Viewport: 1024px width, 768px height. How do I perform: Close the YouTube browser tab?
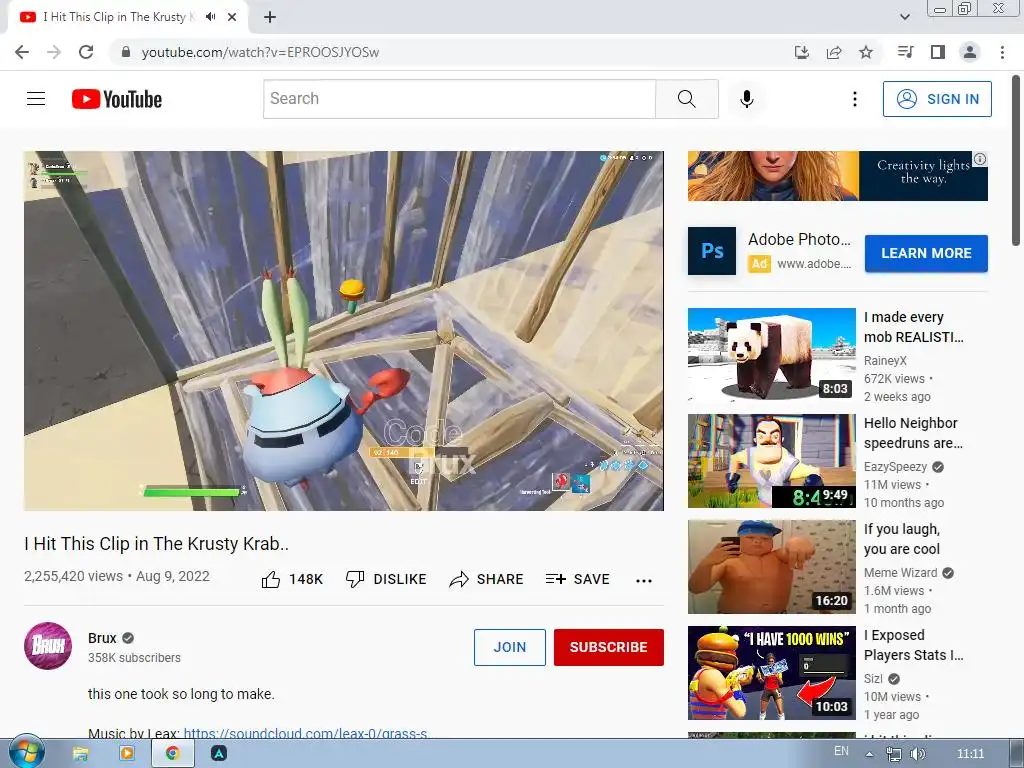pyautogui.click(x=232, y=17)
